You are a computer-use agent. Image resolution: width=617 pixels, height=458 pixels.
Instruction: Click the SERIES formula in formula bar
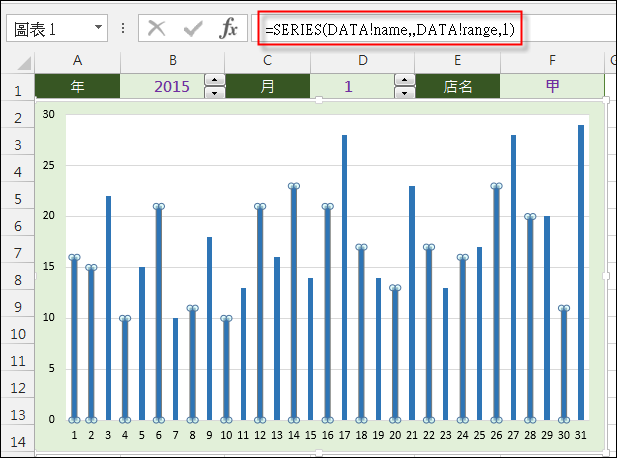pyautogui.click(x=390, y=29)
